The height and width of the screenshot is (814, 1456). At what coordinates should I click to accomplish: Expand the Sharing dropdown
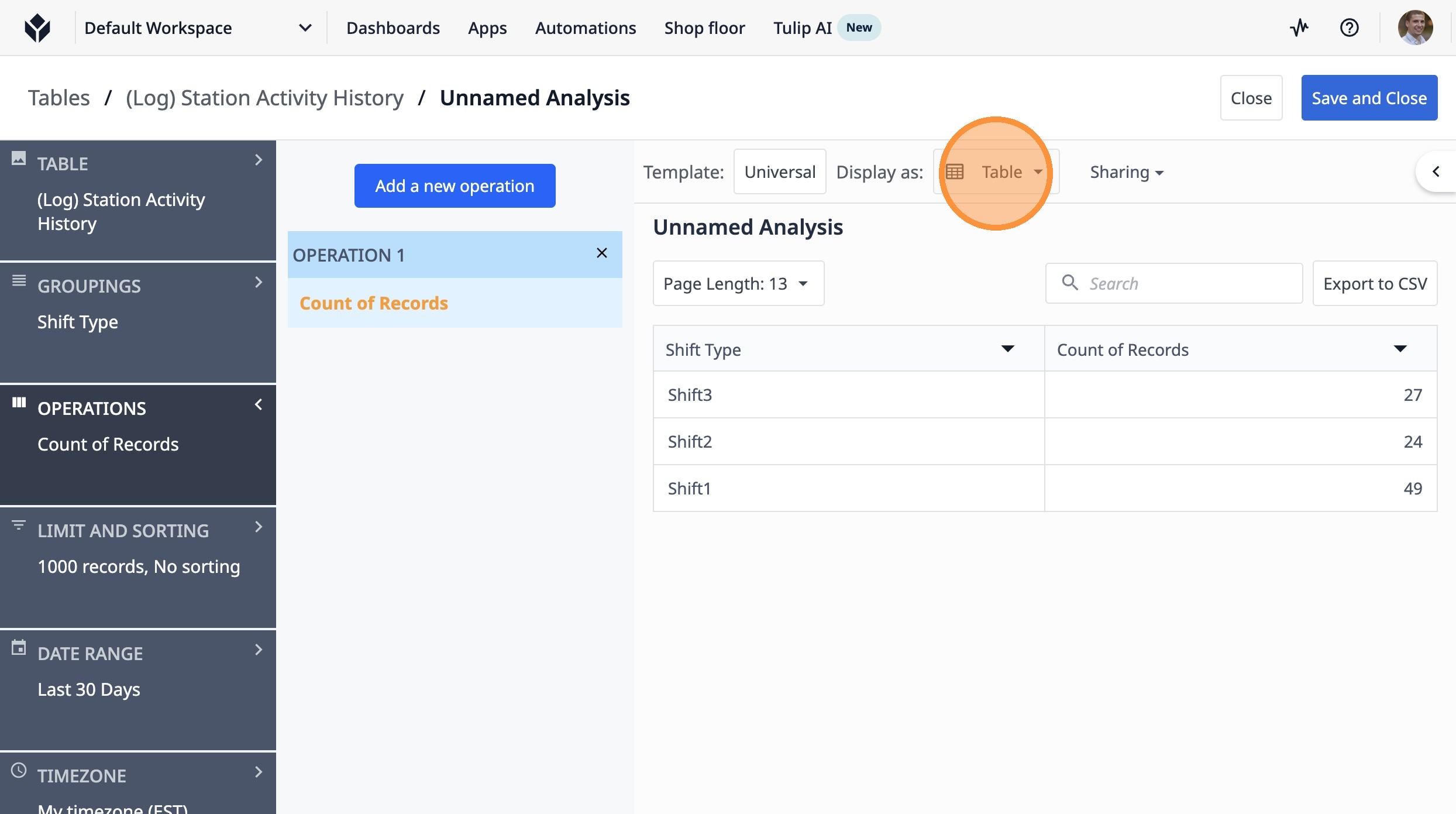coord(1126,172)
